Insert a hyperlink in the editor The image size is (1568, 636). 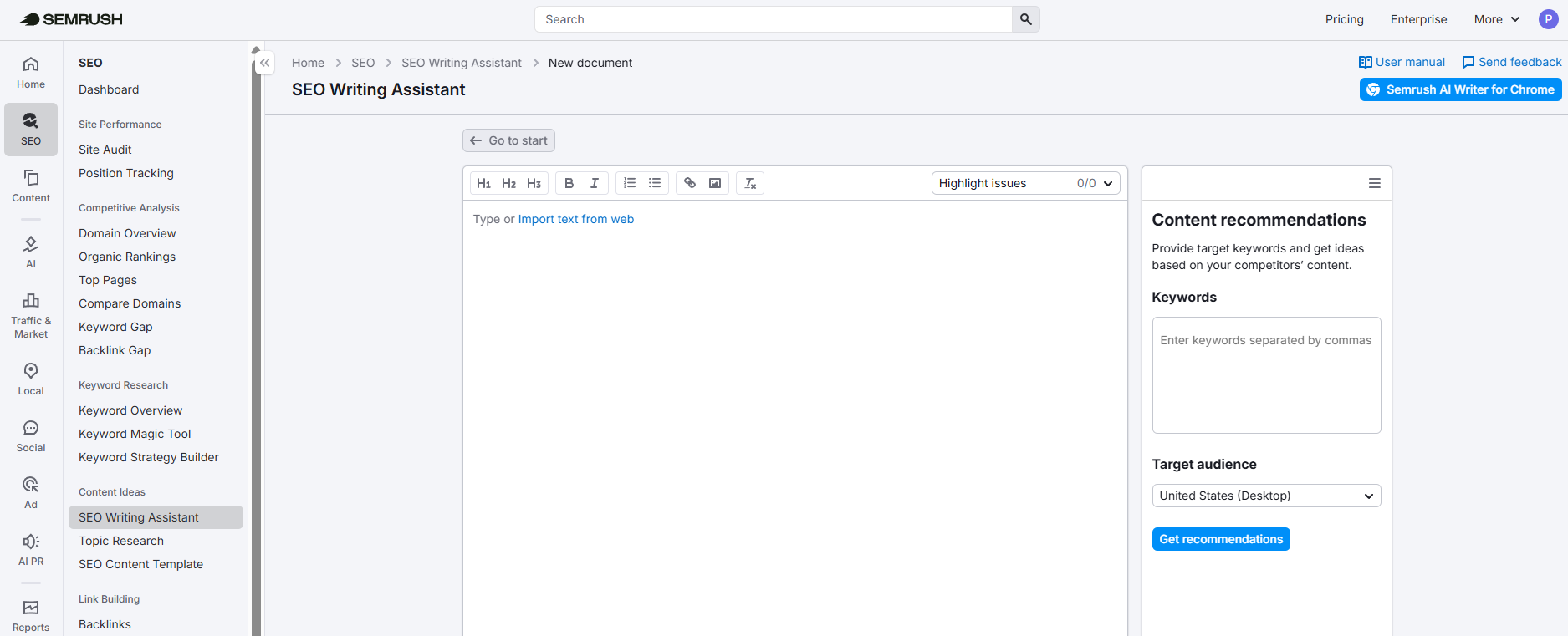(x=690, y=183)
